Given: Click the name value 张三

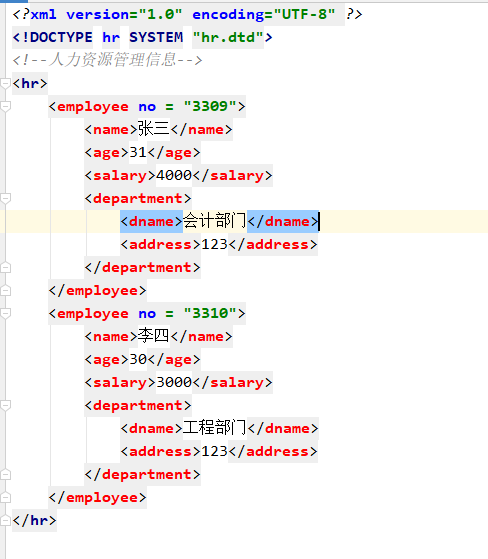Looking at the screenshot, I should pos(154,129).
